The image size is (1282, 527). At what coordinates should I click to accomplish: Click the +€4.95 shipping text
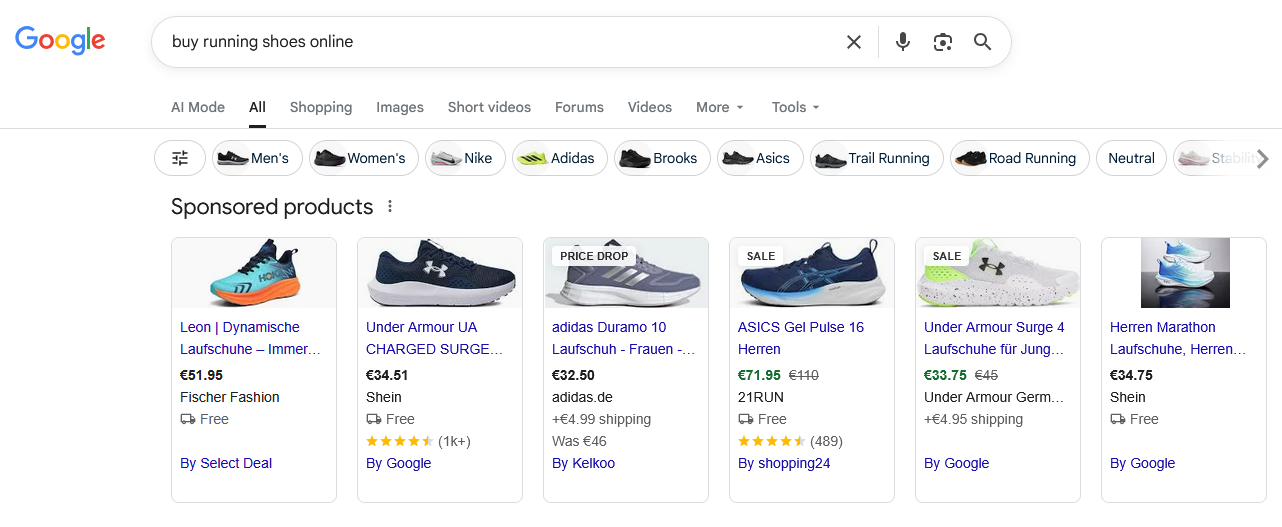pyautogui.click(x=973, y=419)
